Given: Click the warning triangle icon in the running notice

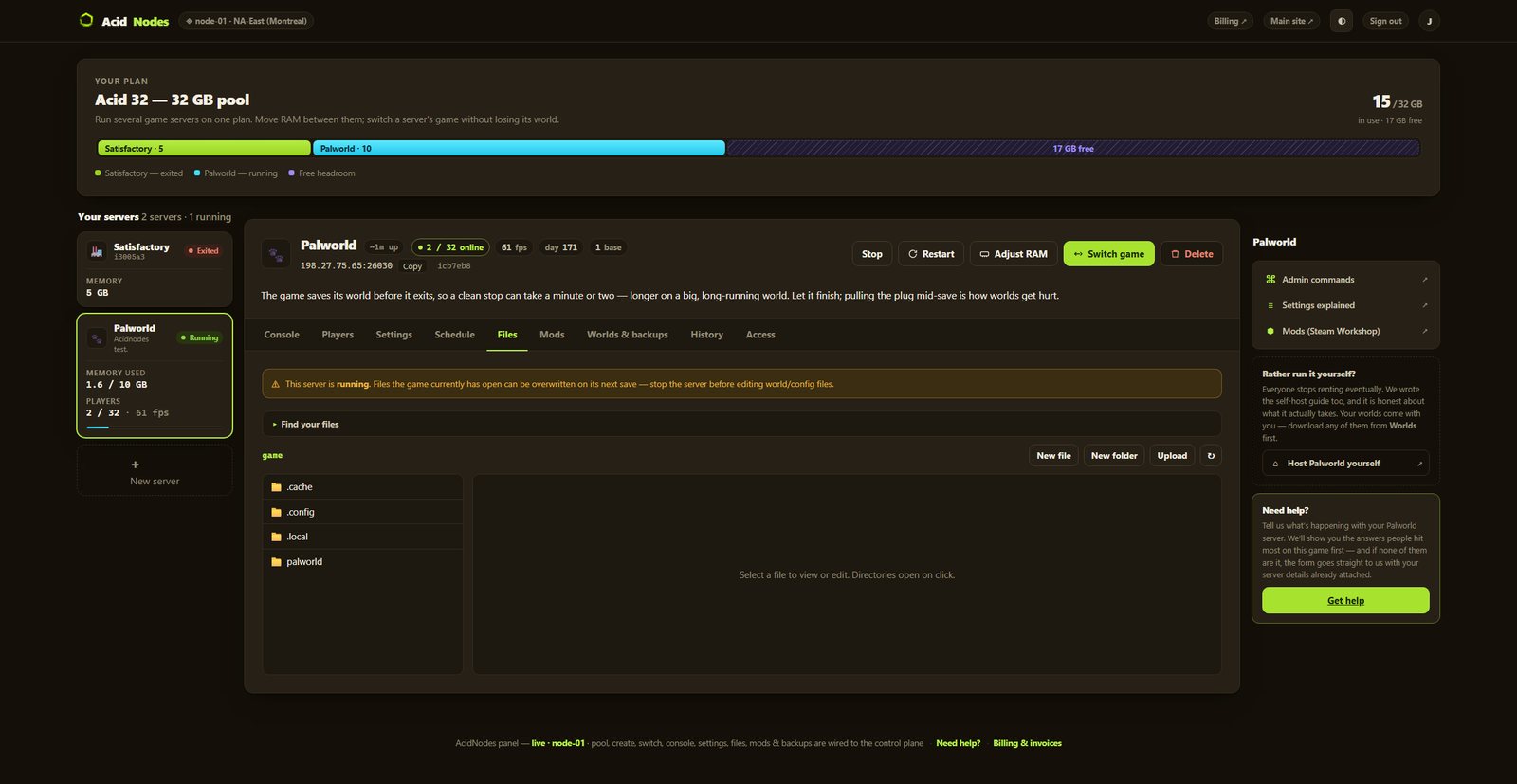Looking at the screenshot, I should 276,384.
